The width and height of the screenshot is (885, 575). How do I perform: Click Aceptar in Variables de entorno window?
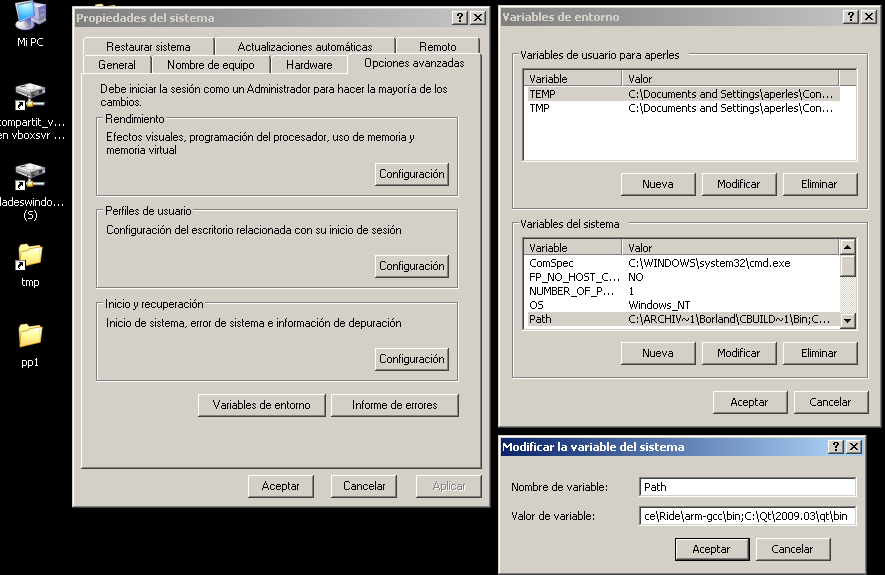click(x=750, y=402)
